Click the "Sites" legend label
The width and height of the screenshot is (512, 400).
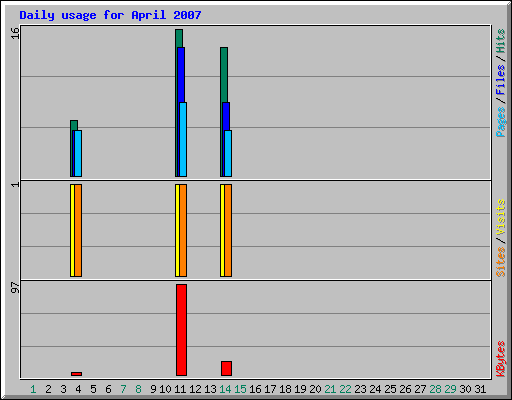pos(500,262)
